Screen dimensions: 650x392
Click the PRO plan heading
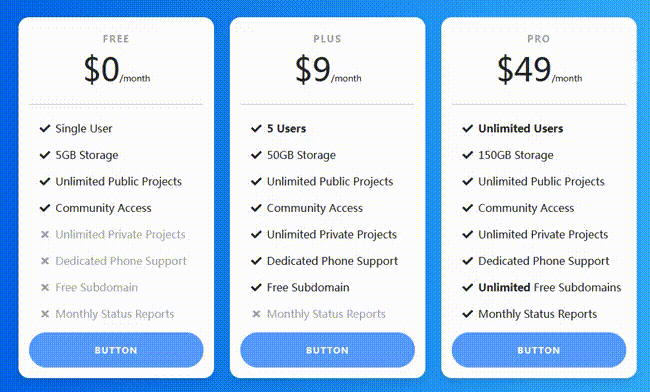(538, 39)
